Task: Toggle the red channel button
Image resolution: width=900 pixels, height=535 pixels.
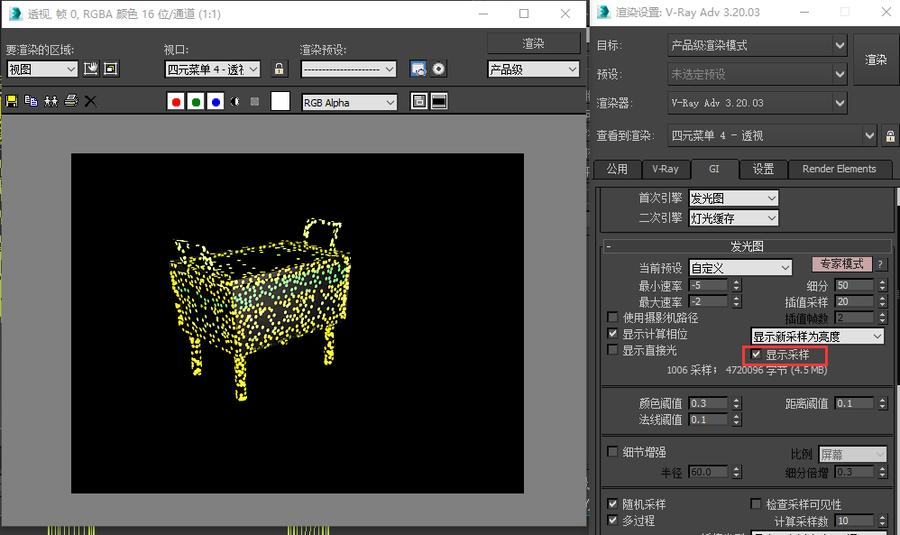Action: click(x=176, y=102)
